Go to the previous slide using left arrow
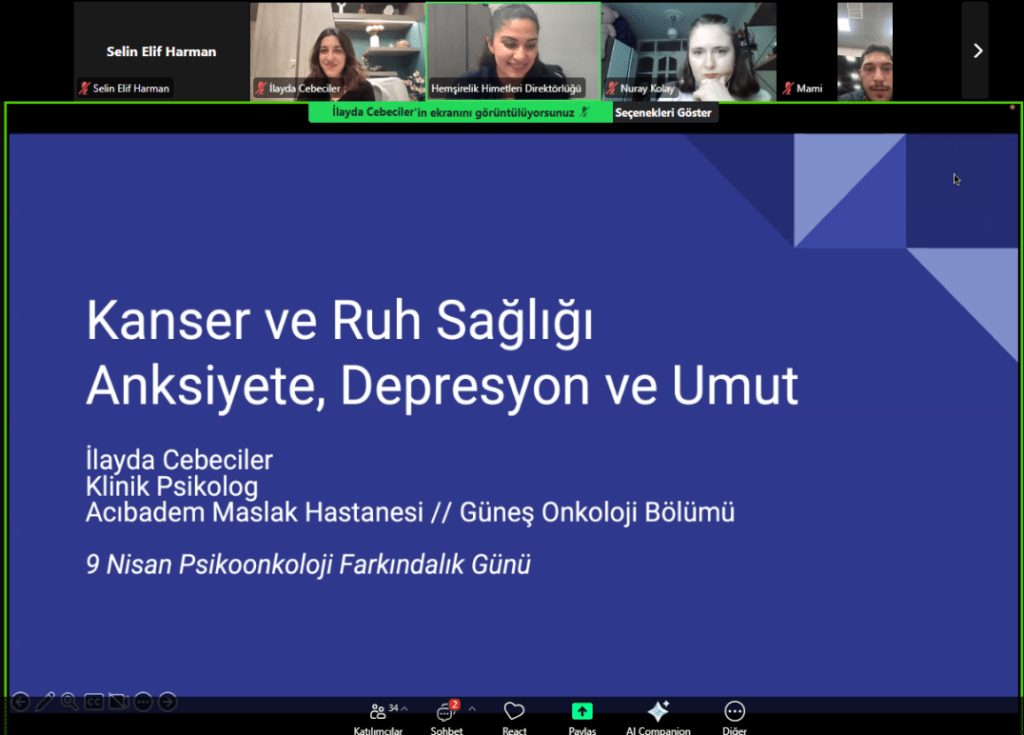 tap(20, 702)
